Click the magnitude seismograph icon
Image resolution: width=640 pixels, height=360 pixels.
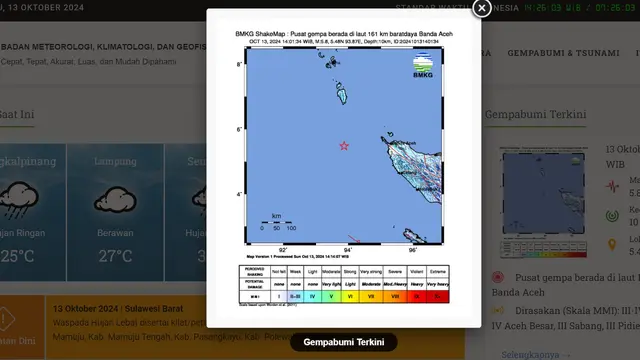[612, 187]
